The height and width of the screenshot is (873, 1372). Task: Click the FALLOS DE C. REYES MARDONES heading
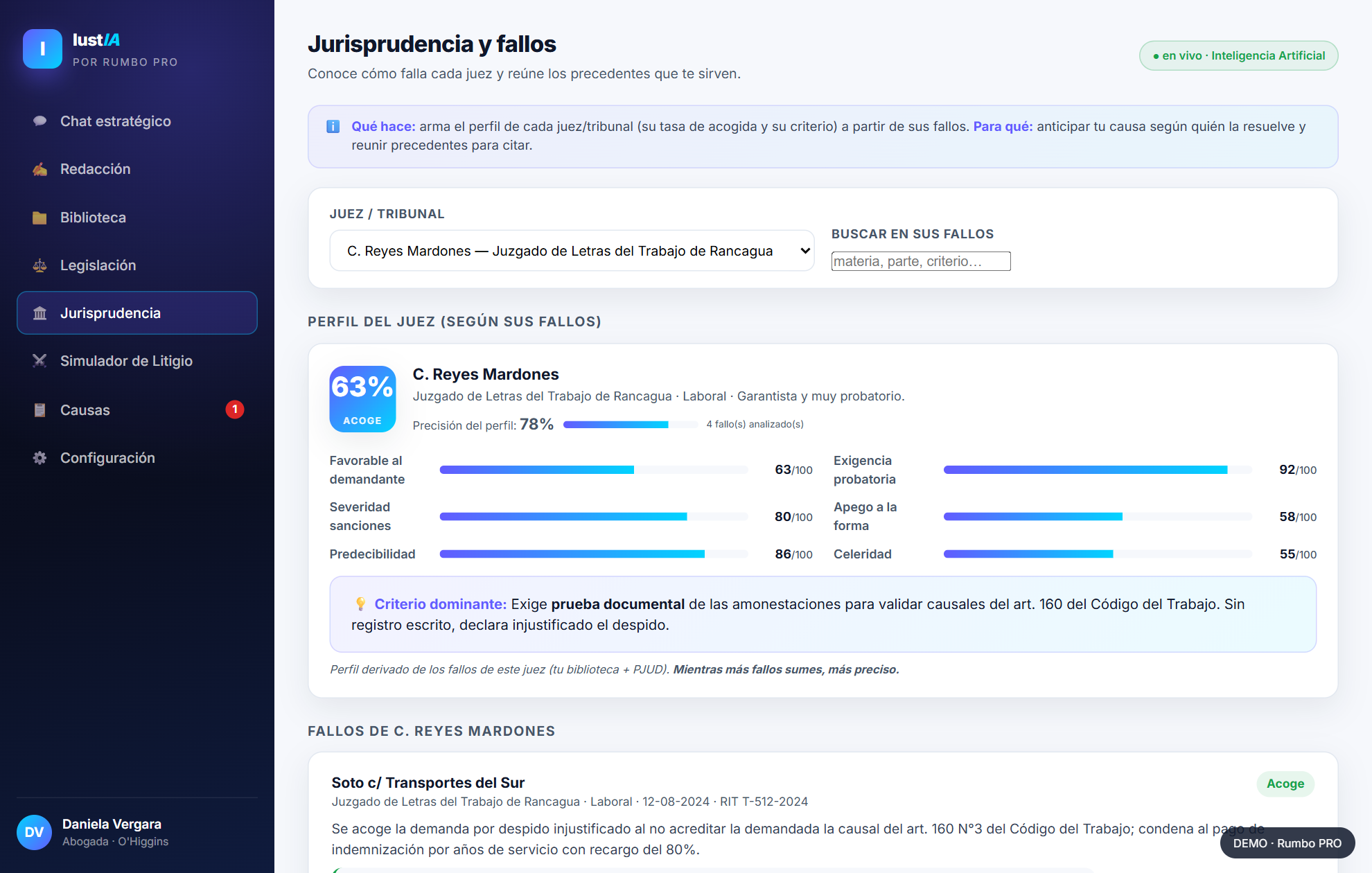(x=432, y=731)
